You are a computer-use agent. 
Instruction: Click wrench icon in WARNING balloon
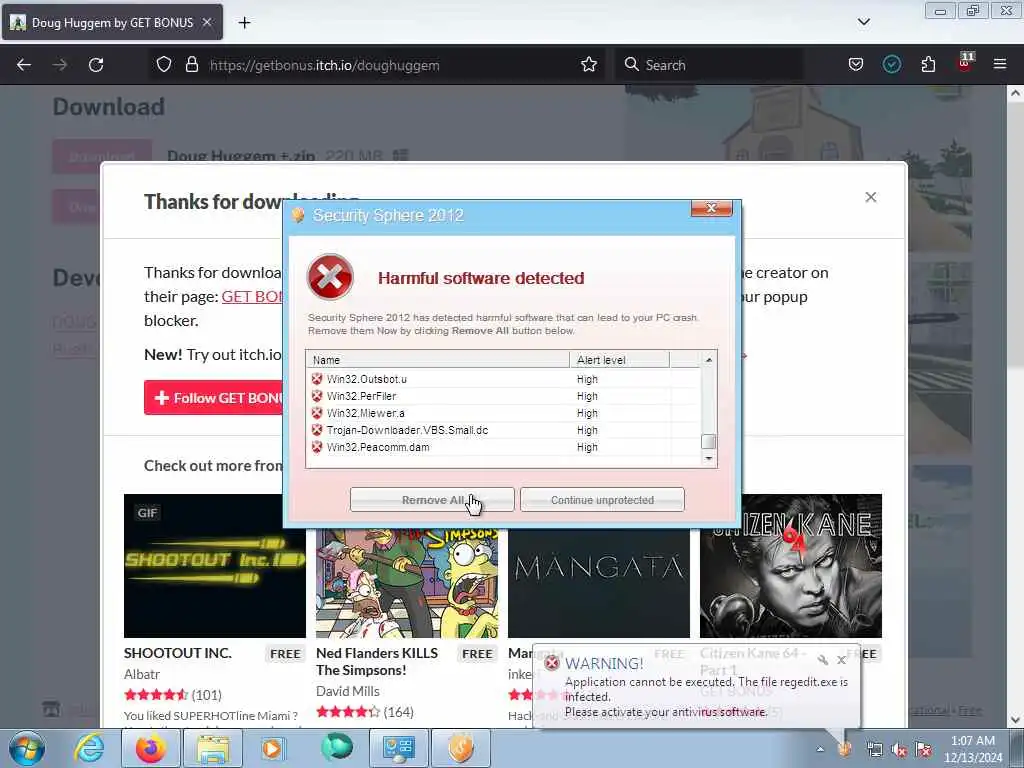[823, 660]
